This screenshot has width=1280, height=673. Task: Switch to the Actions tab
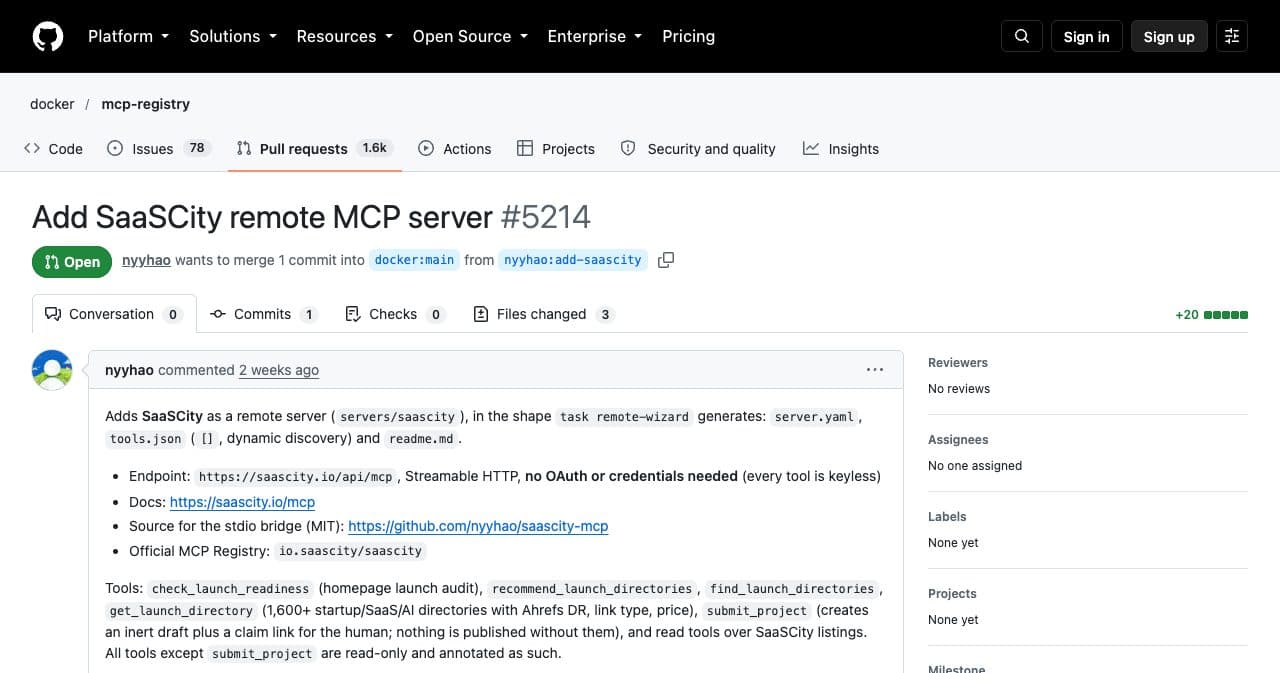click(x=455, y=149)
